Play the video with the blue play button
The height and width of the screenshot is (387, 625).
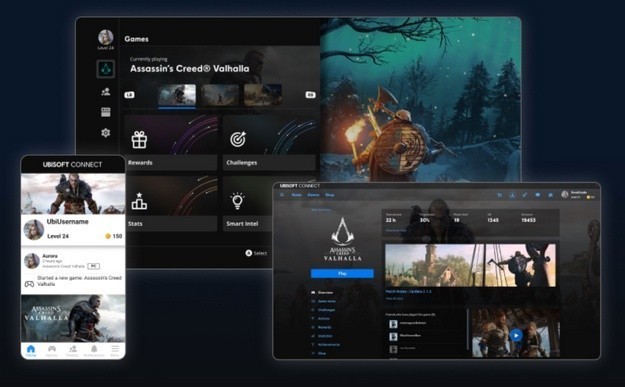click(x=516, y=336)
